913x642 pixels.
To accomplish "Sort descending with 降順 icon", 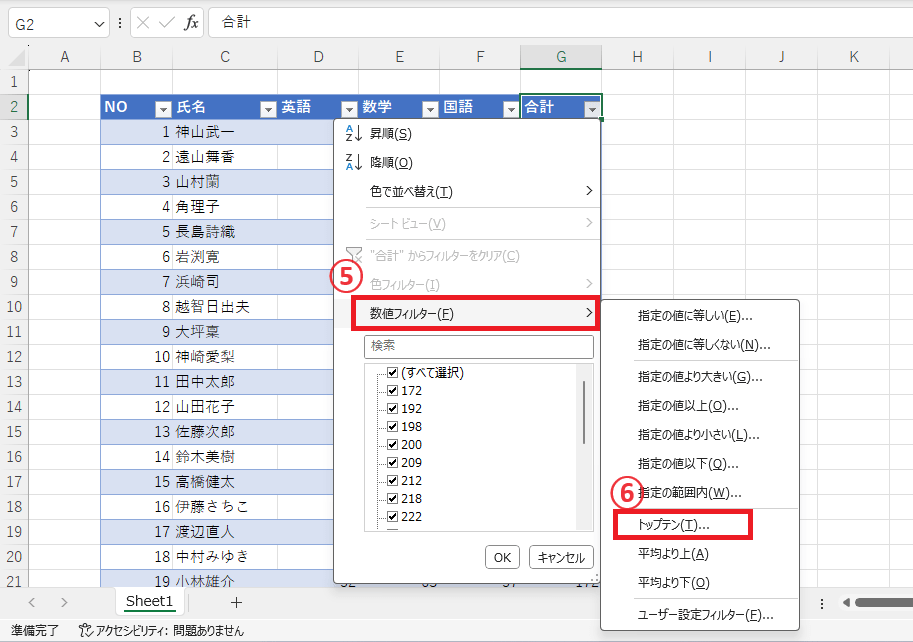I will [x=353, y=162].
